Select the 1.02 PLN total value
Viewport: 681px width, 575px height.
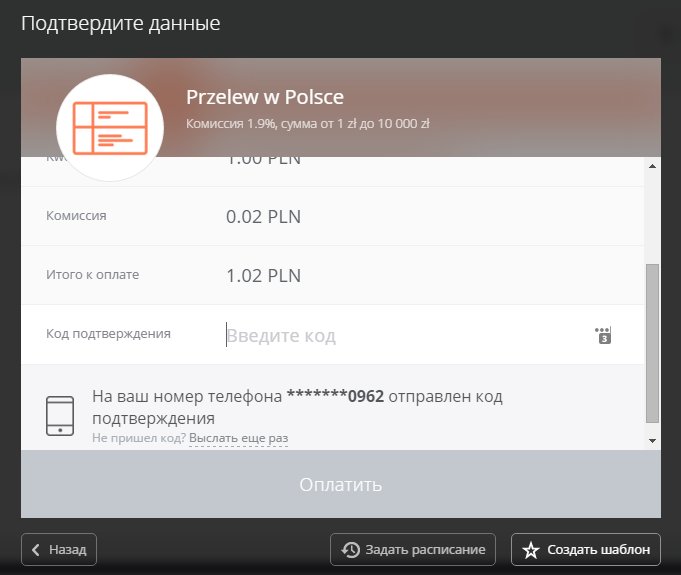[x=263, y=276]
